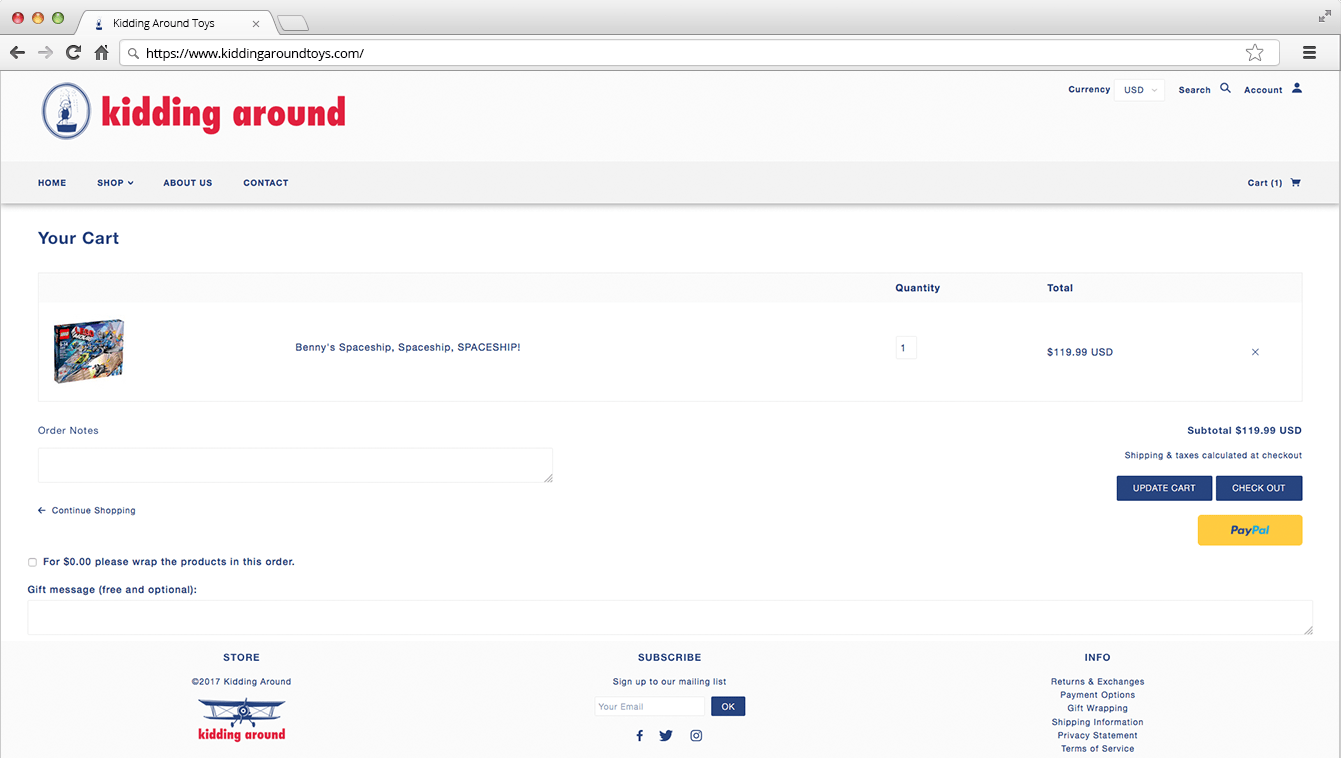Open Gift Wrapping info link

(x=1097, y=708)
